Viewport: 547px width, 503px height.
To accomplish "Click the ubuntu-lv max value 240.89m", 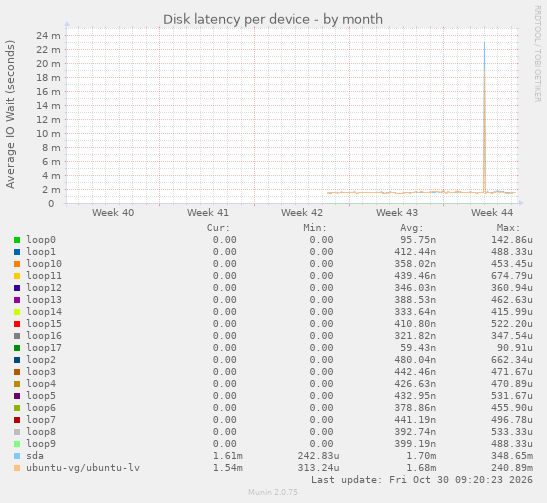I will 512,468.
